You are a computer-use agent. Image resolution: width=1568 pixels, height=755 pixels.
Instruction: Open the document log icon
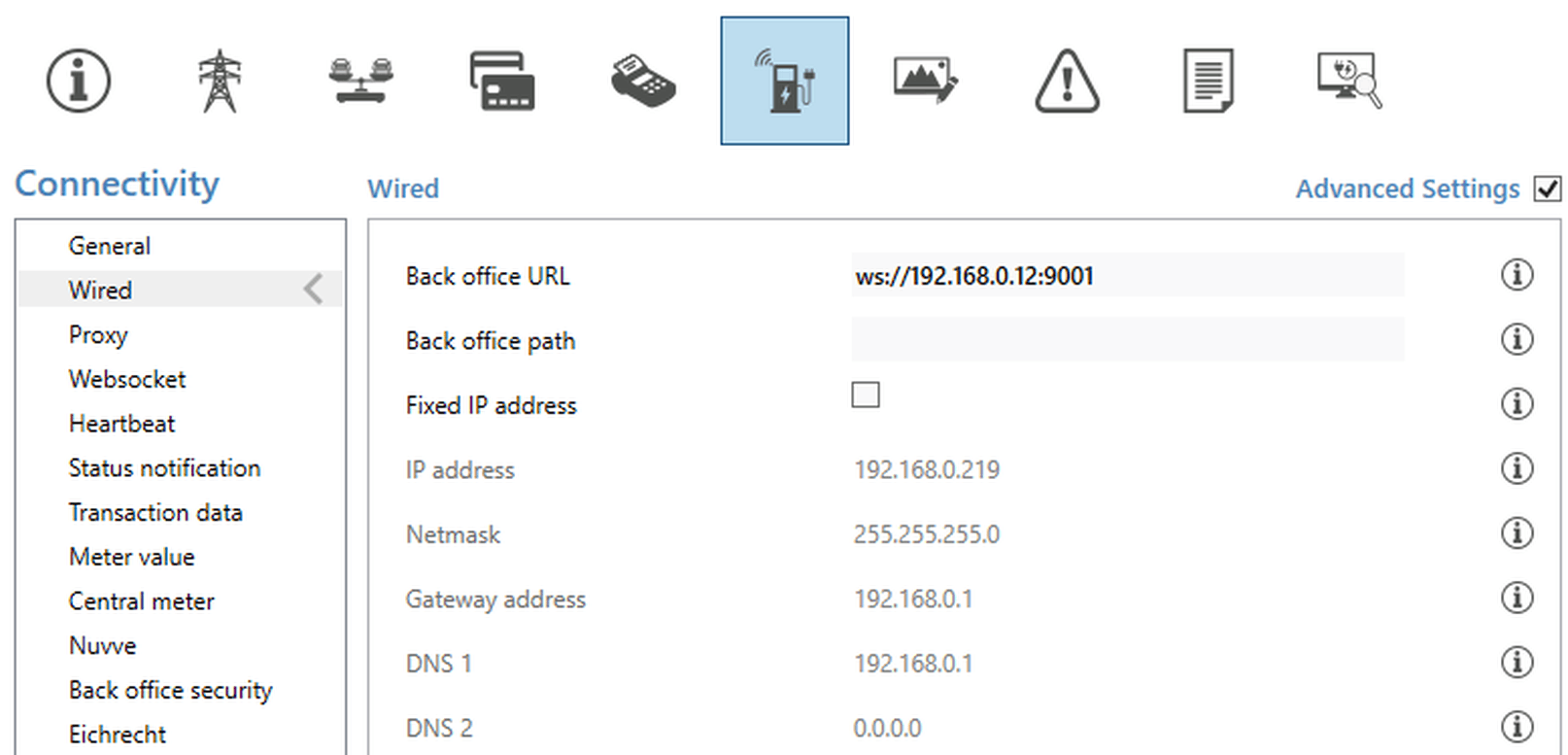click(1208, 81)
